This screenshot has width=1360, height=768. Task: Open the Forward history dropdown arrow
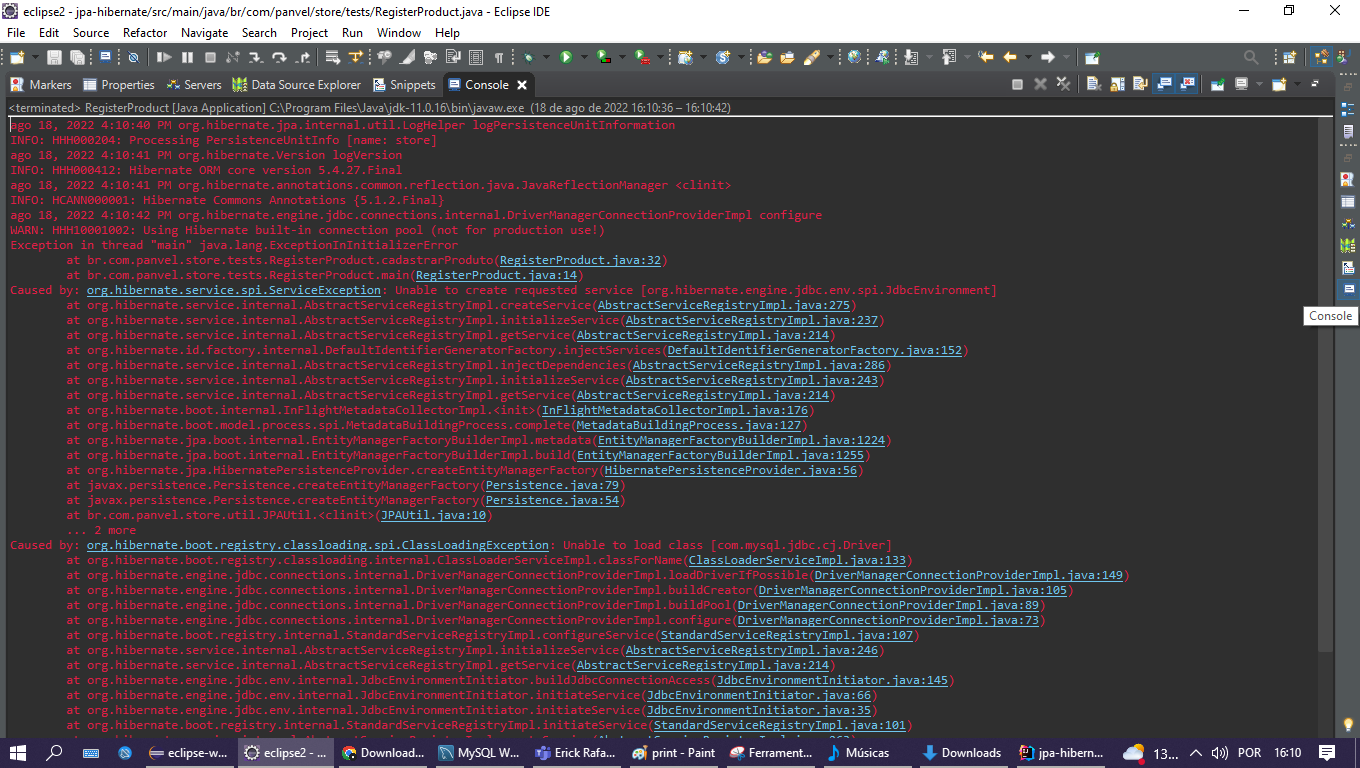[x=1066, y=57]
